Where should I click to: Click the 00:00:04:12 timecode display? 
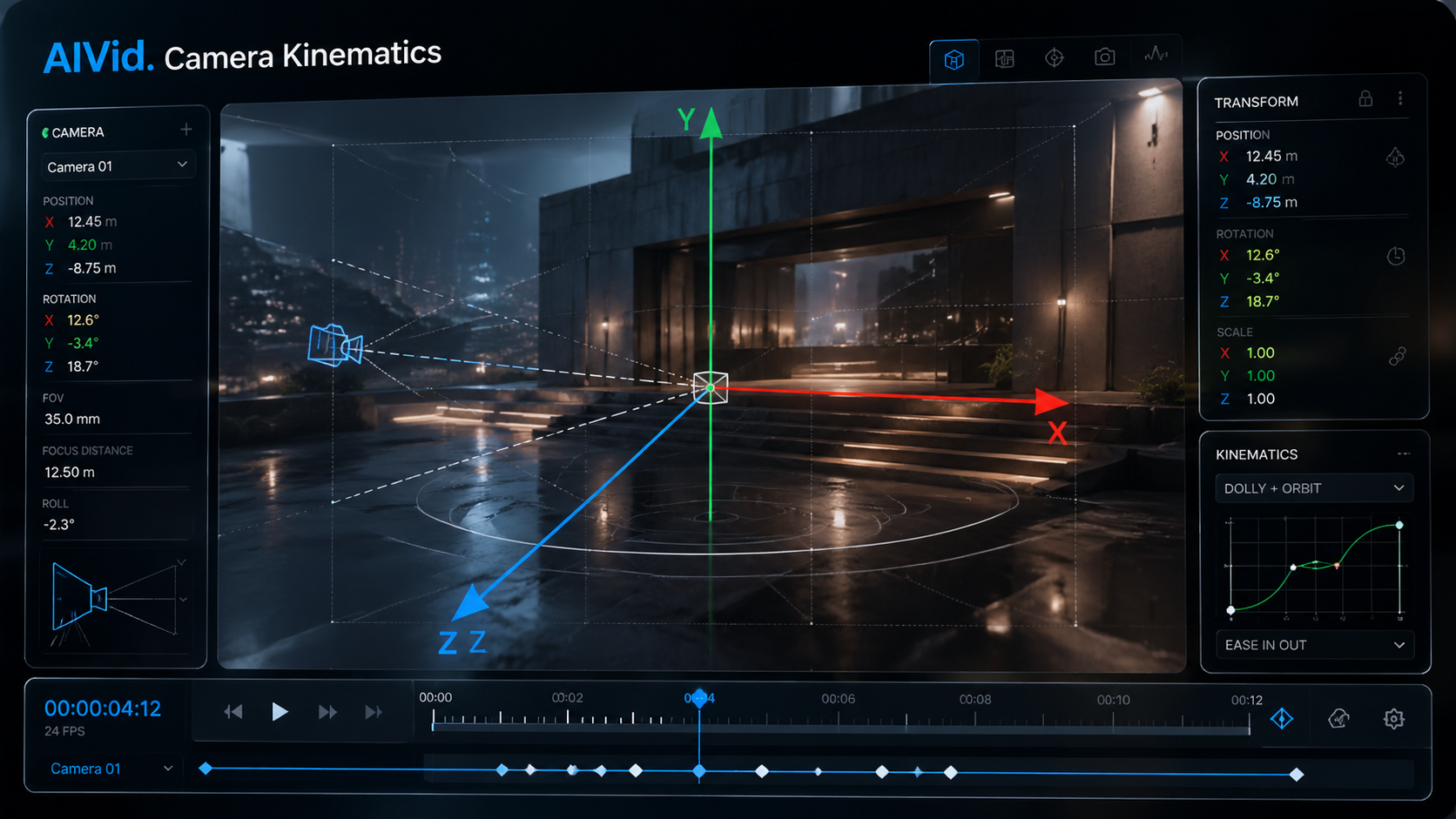click(103, 708)
